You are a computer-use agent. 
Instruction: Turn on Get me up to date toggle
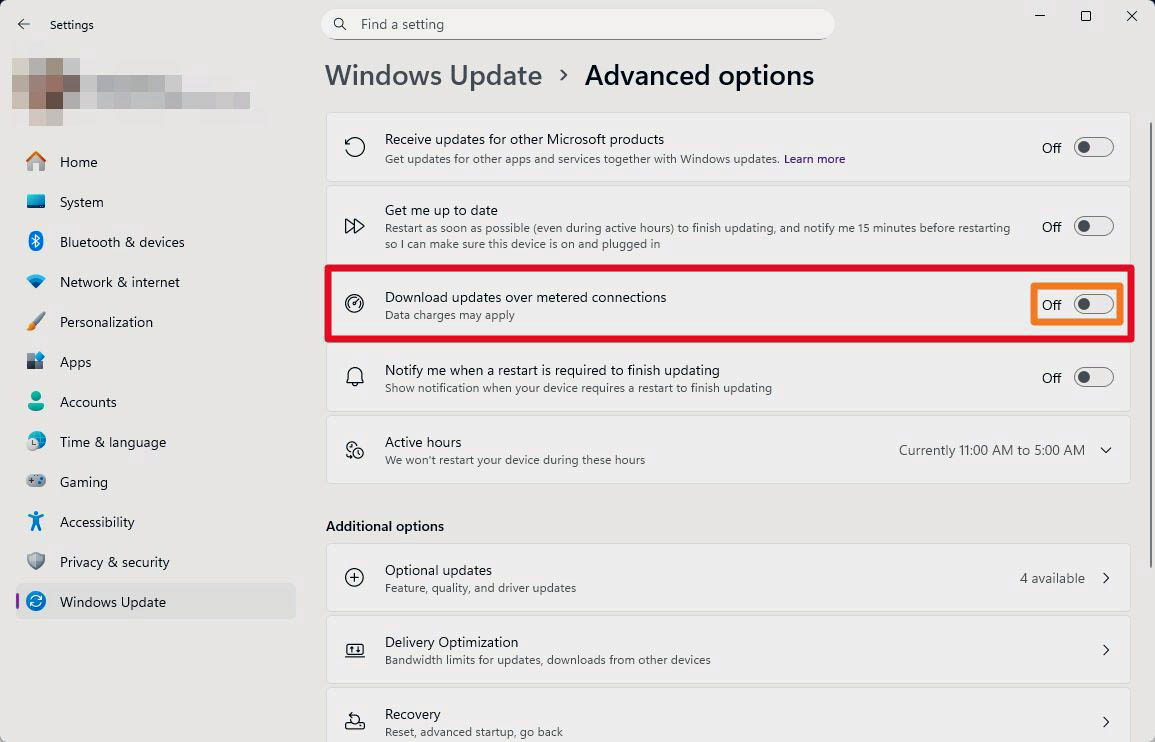[1093, 227]
